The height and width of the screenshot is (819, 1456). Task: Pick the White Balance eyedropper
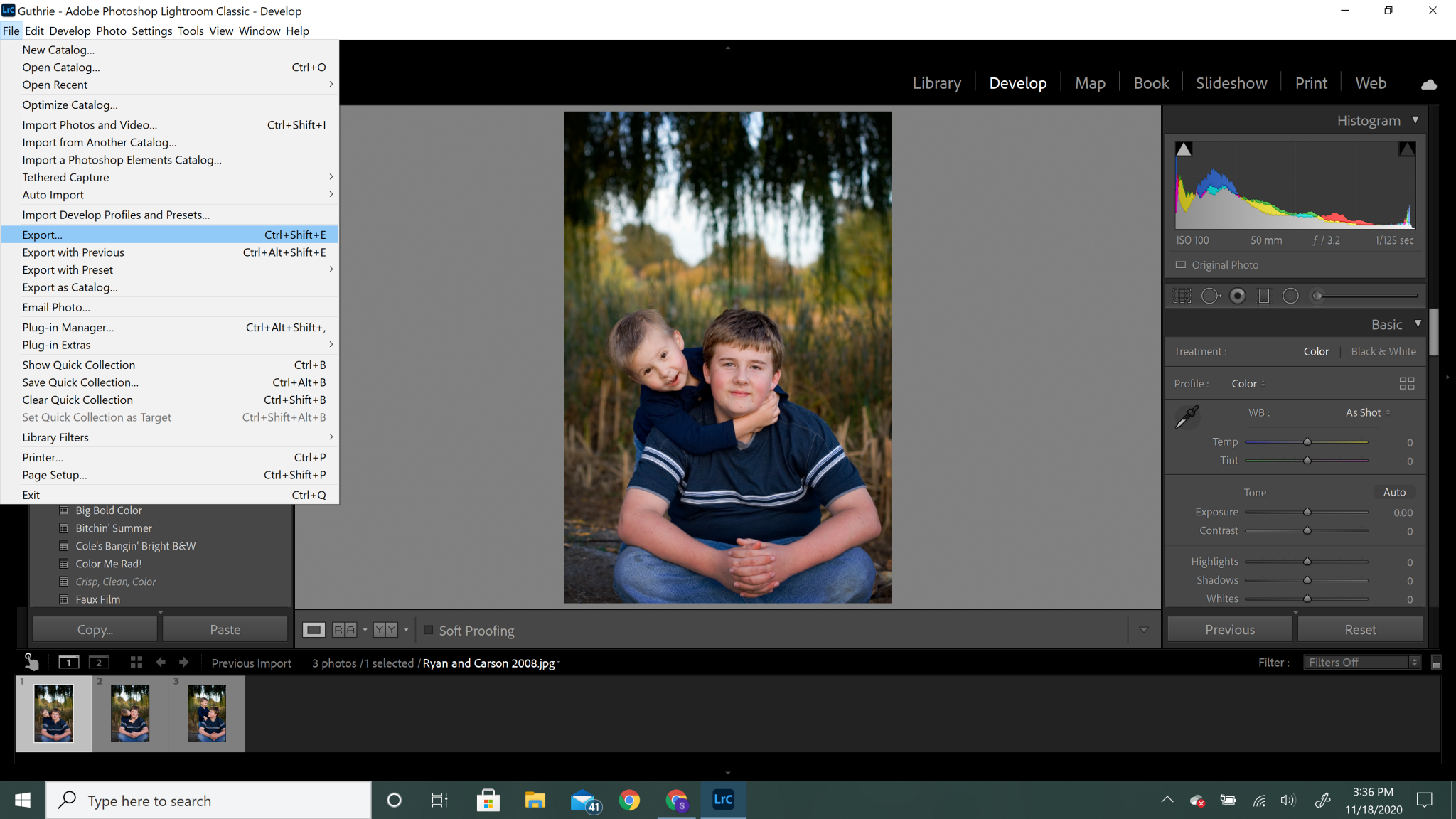(x=1187, y=417)
